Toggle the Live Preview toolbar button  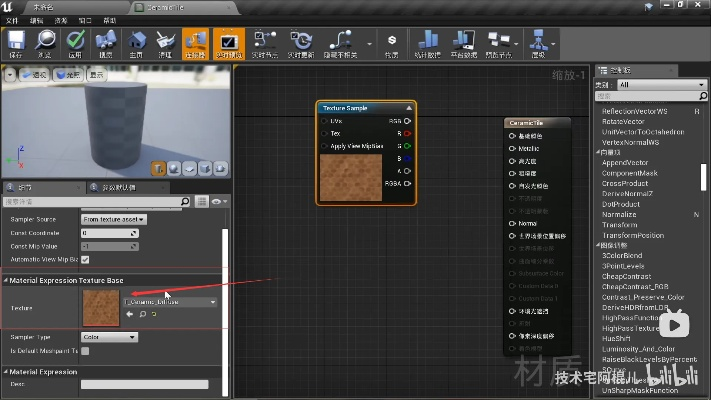click(x=228, y=41)
